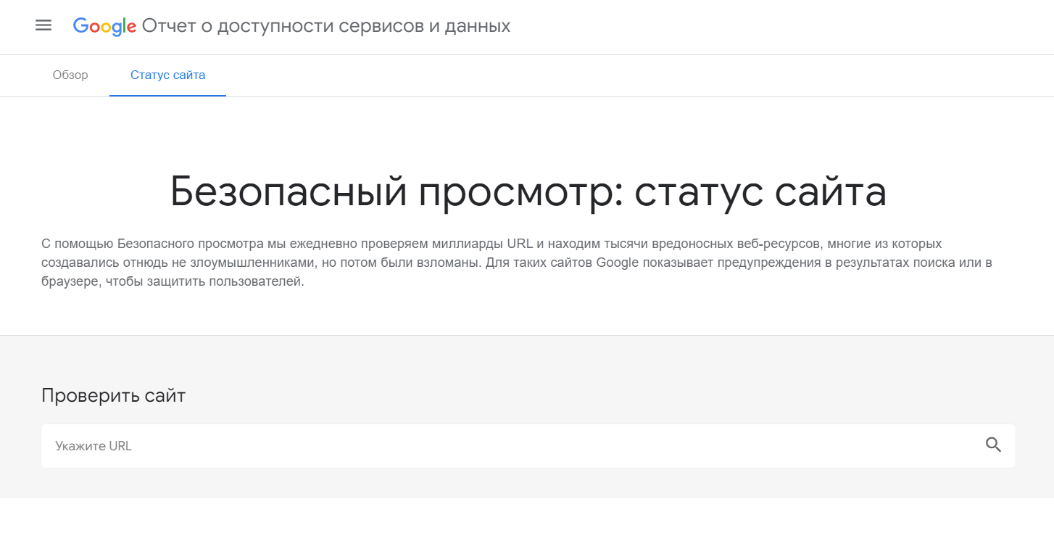The height and width of the screenshot is (533, 1054).
Task: Click the Google logo
Action: 105,26
